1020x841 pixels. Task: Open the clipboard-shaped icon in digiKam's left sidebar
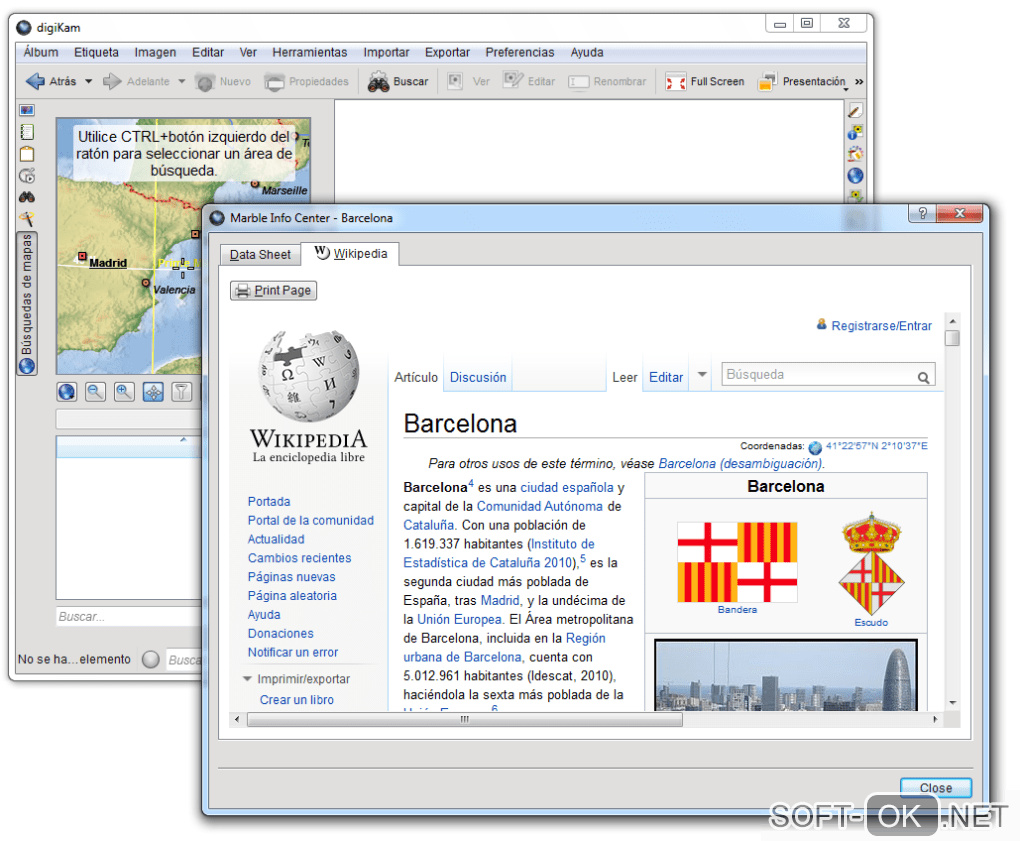(x=27, y=154)
